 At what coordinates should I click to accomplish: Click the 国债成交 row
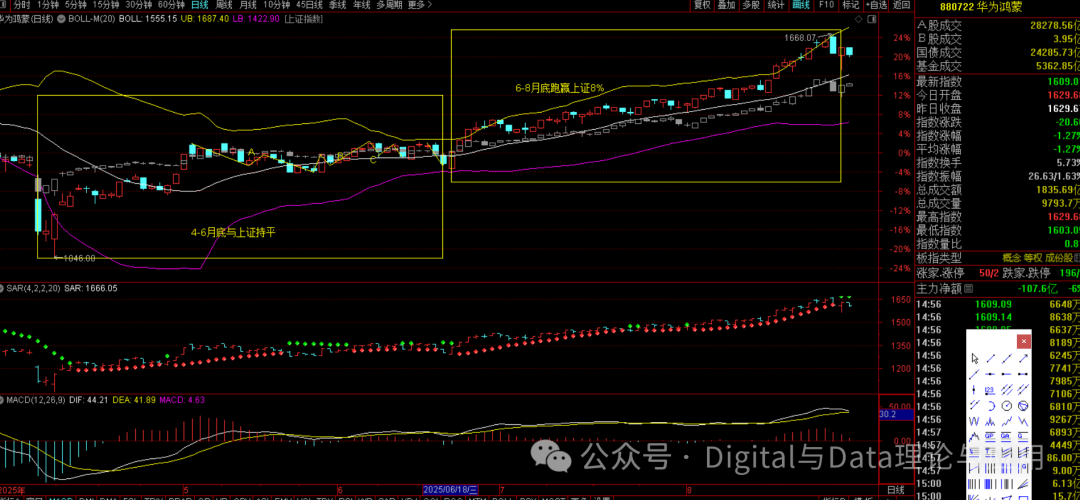tap(997, 52)
